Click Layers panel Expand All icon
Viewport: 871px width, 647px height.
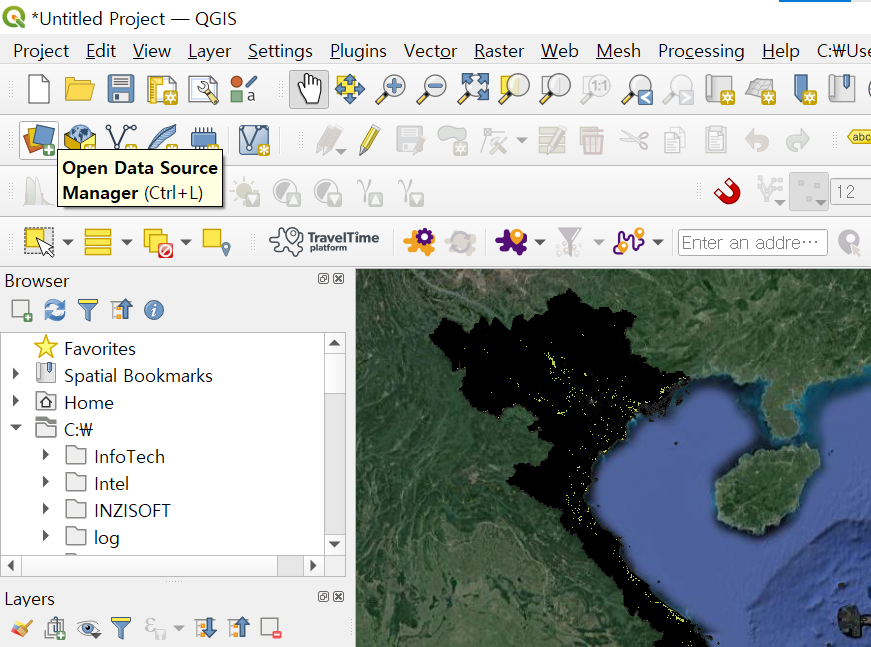pyautogui.click(x=206, y=628)
